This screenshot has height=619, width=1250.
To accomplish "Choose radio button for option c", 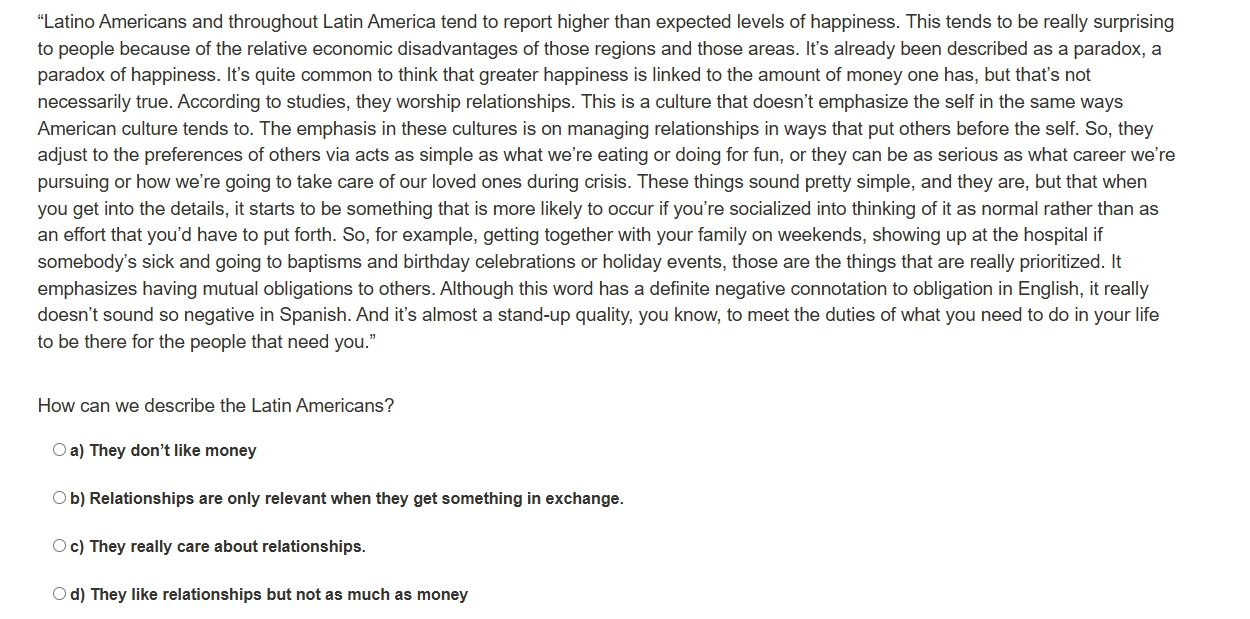I will (59, 546).
